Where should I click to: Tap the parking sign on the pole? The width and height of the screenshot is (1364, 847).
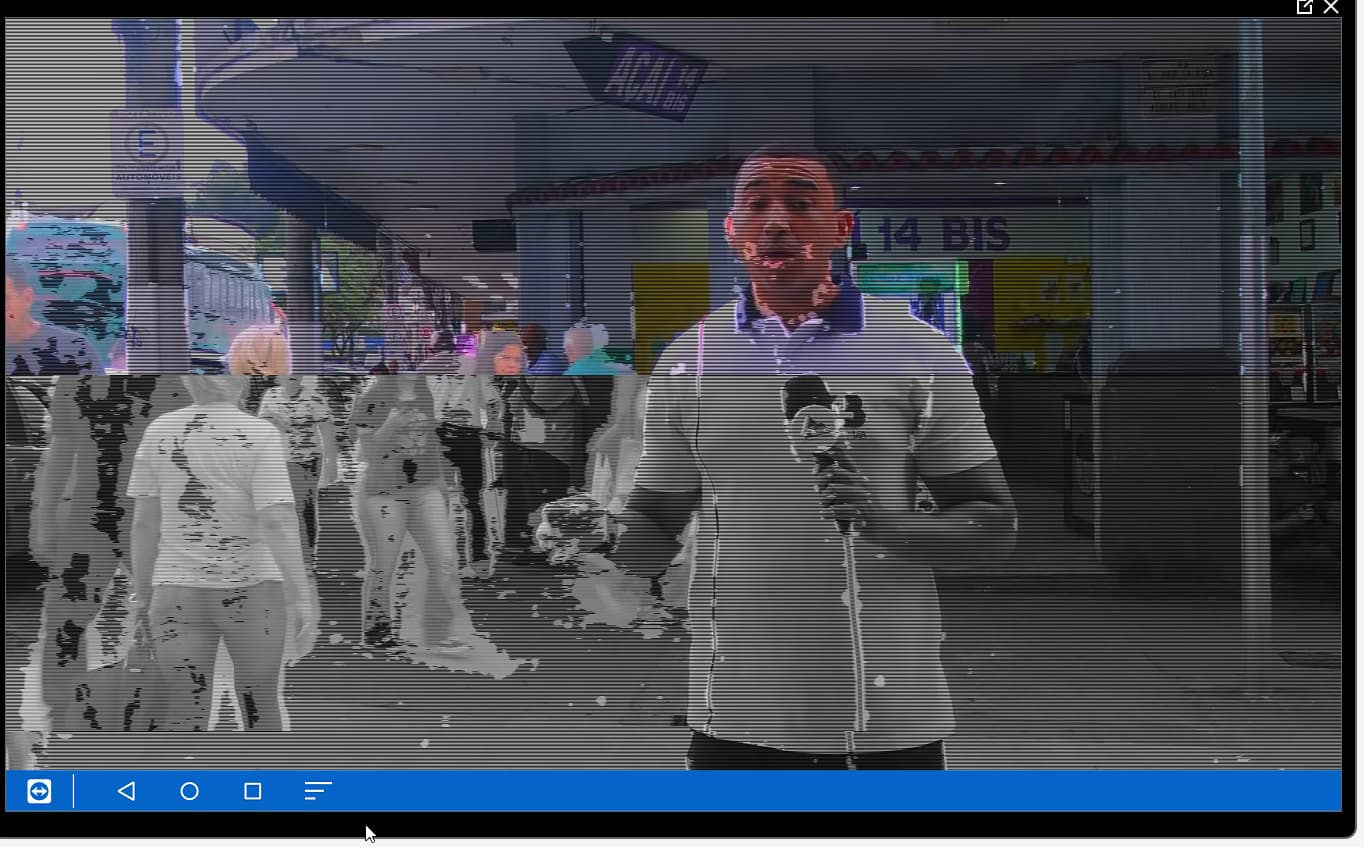pyautogui.click(x=147, y=148)
